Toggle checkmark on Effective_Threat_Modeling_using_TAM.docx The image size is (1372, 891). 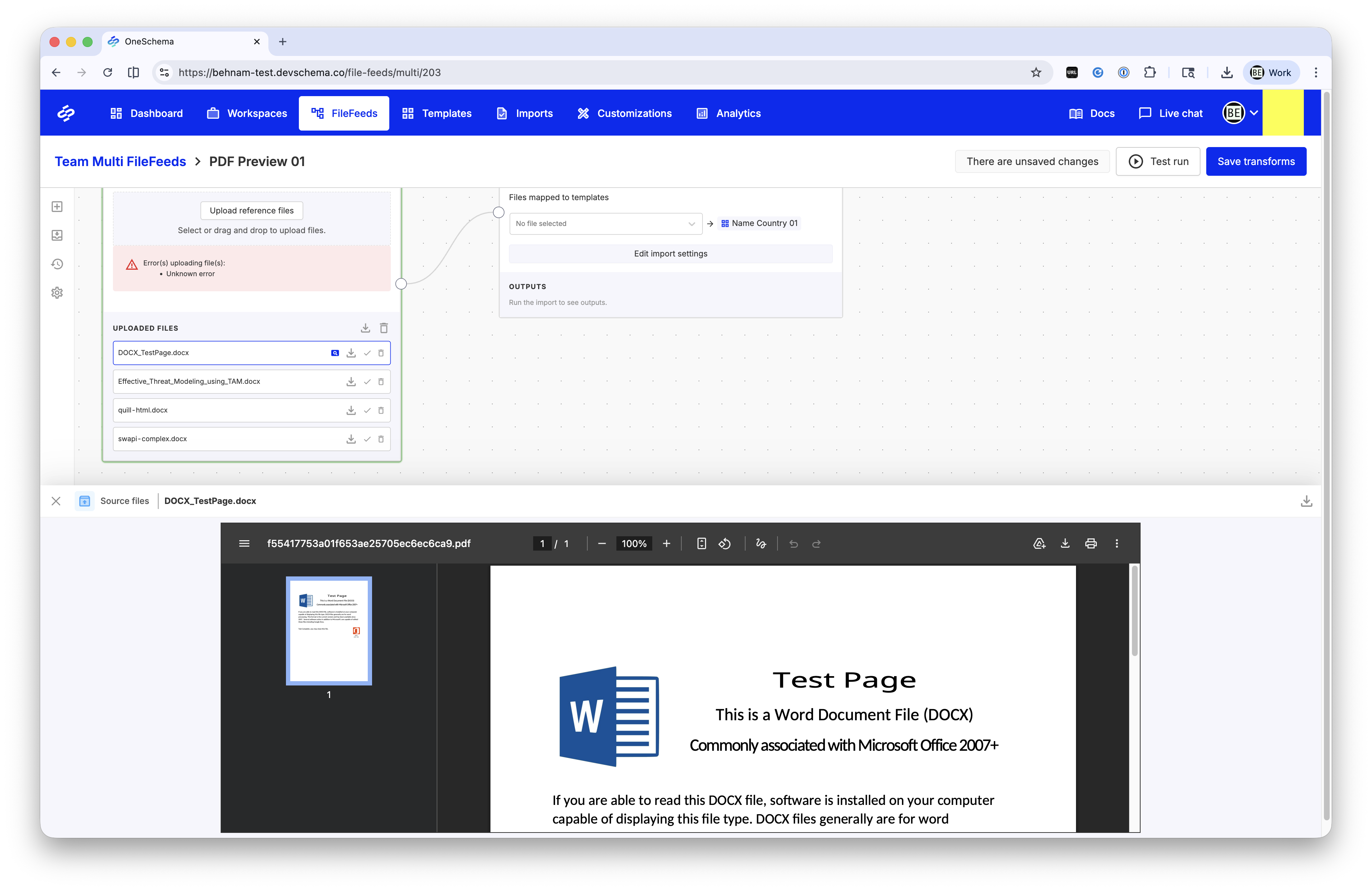pos(367,382)
